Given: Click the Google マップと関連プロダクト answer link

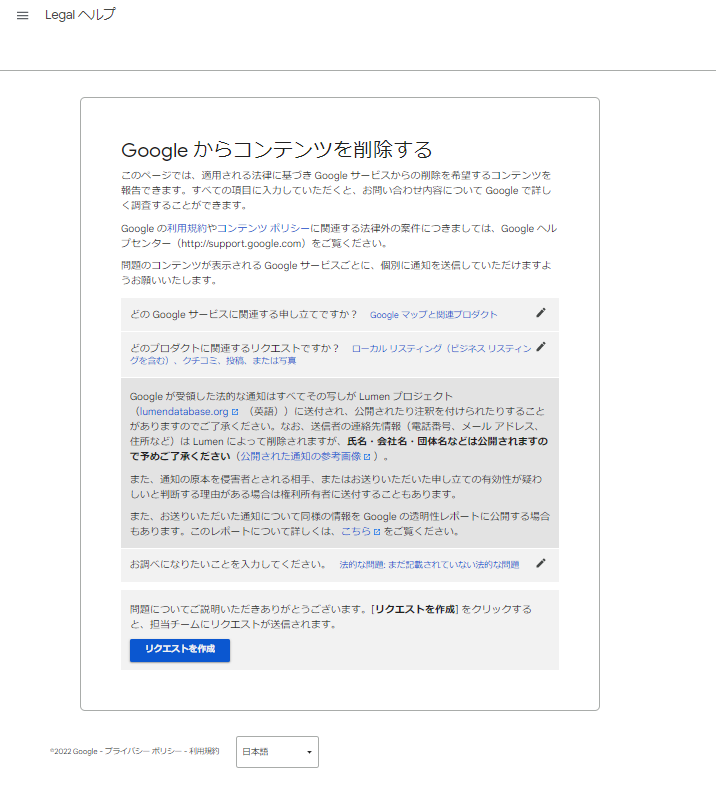Looking at the screenshot, I should (x=433, y=315).
